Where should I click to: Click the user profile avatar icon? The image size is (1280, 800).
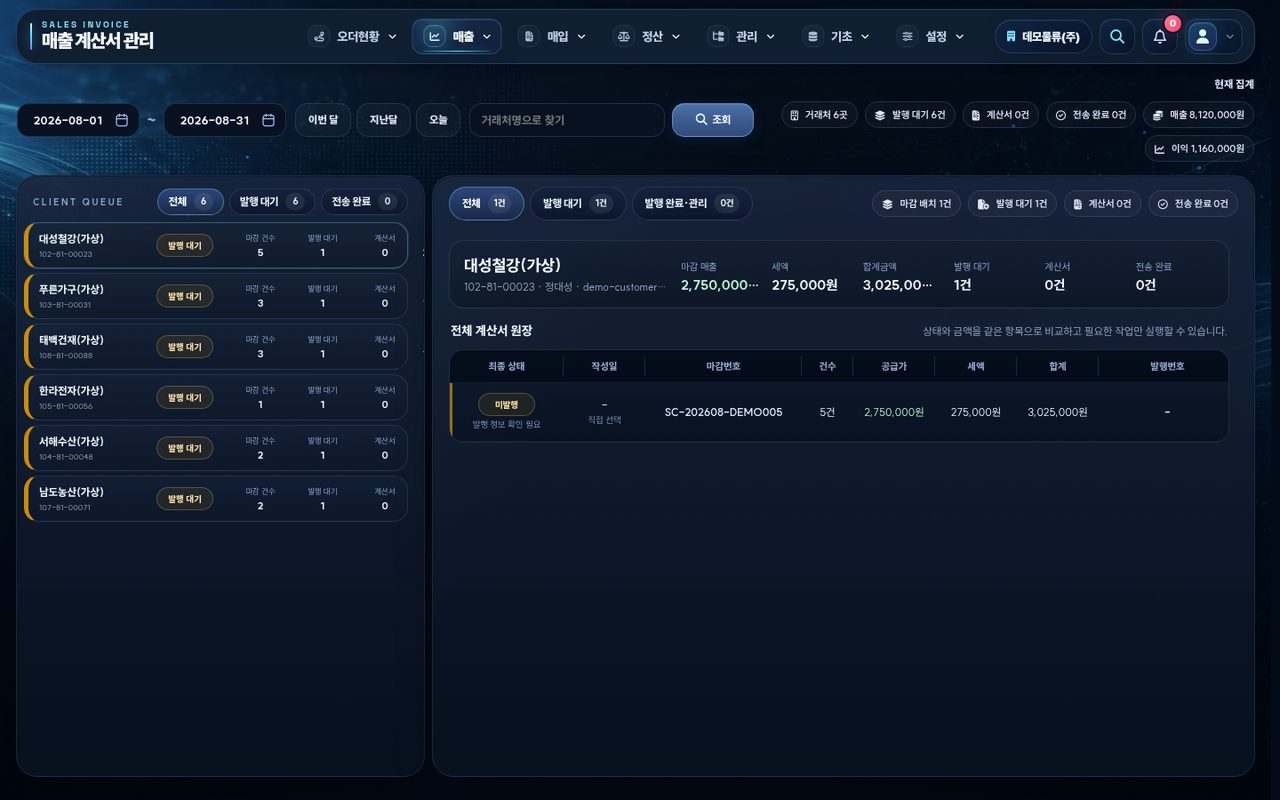[x=1203, y=37]
